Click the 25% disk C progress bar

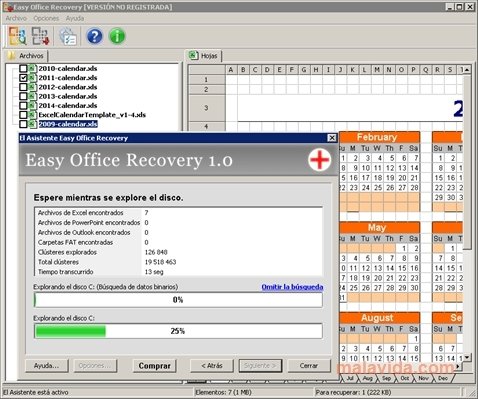[178, 331]
